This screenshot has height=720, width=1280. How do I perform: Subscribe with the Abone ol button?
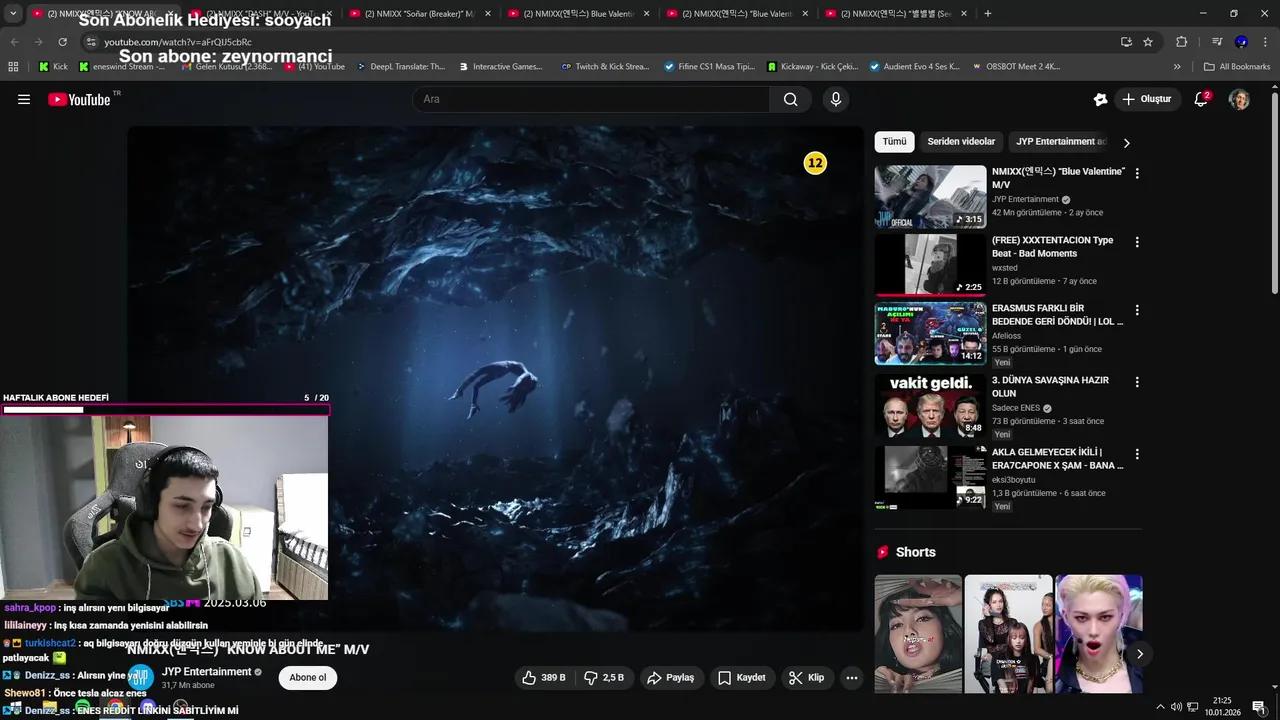[308, 678]
